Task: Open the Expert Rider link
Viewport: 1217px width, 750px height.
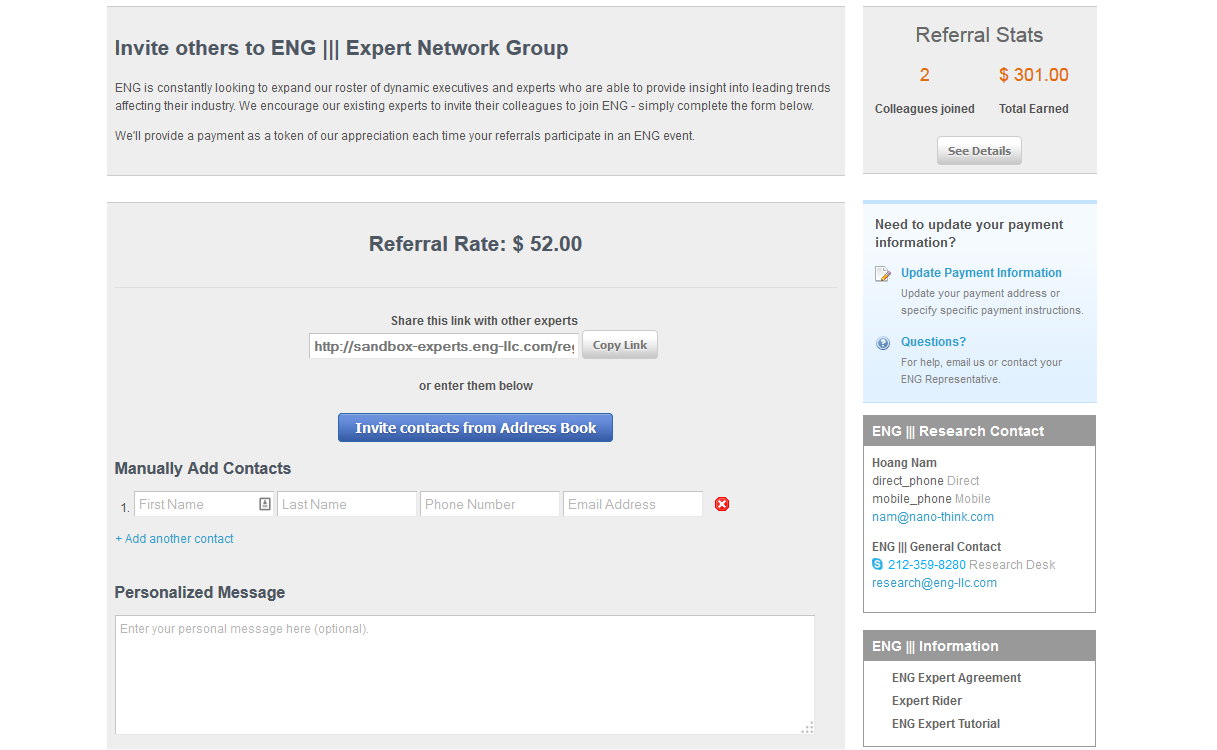Action: pyautogui.click(x=927, y=701)
